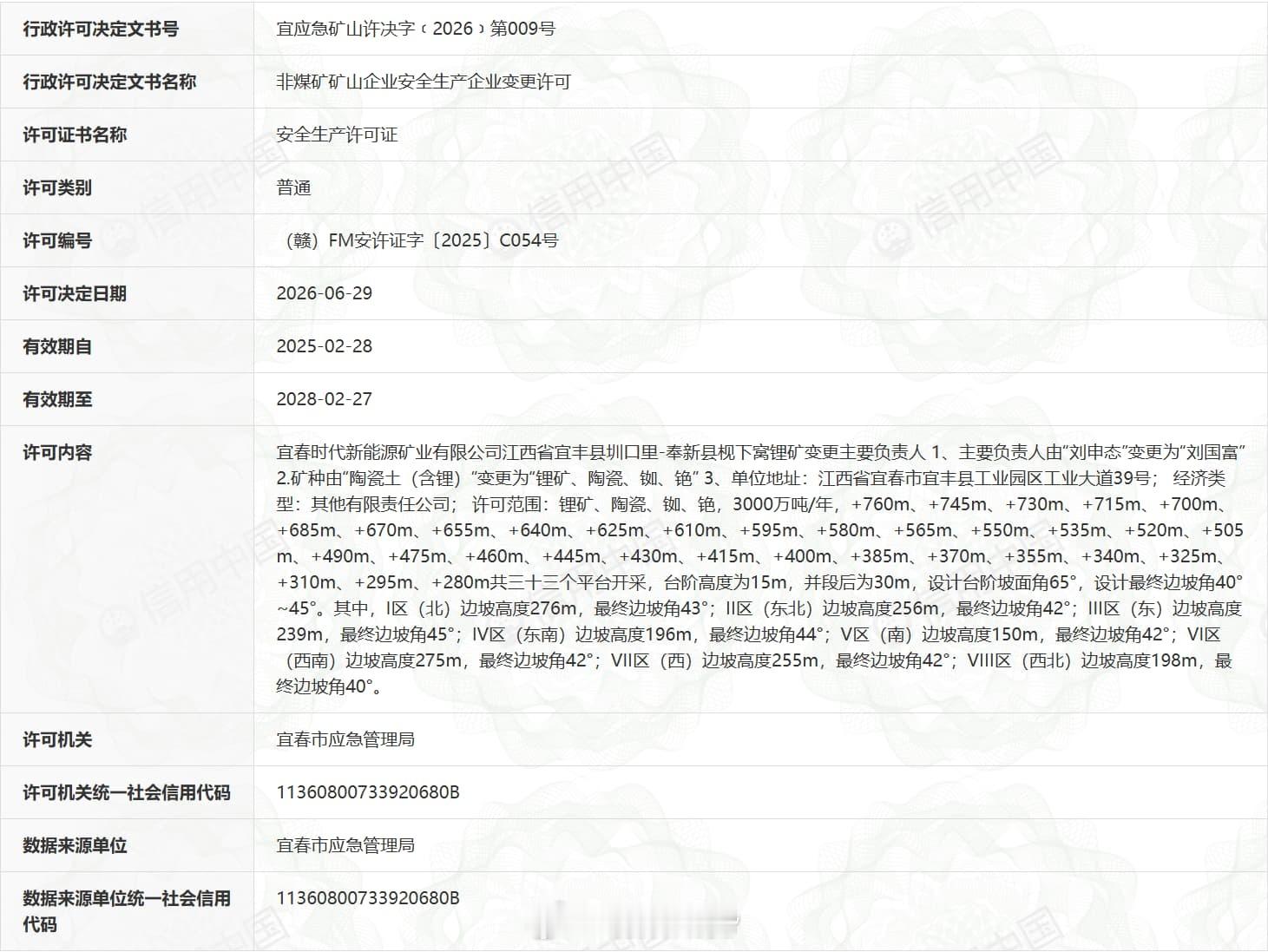1268x952 pixels.
Task: Select the date 2028-02-27
Action: pos(325,399)
